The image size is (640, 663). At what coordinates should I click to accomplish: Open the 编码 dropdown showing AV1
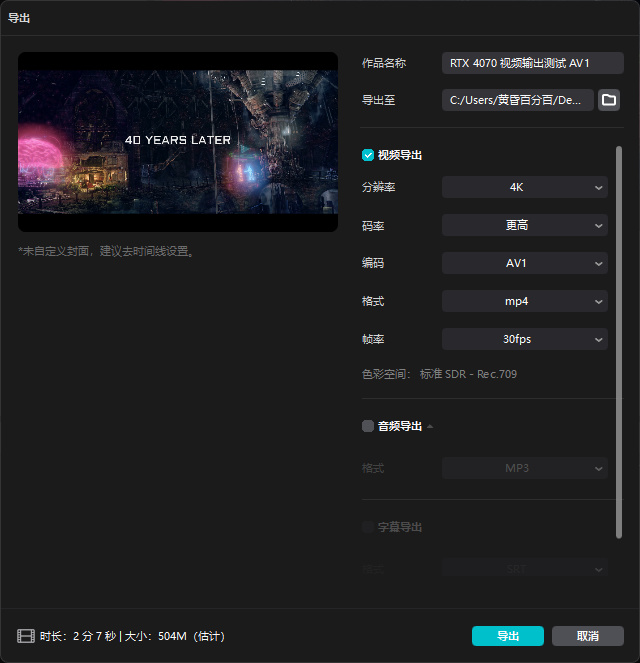(x=525, y=263)
